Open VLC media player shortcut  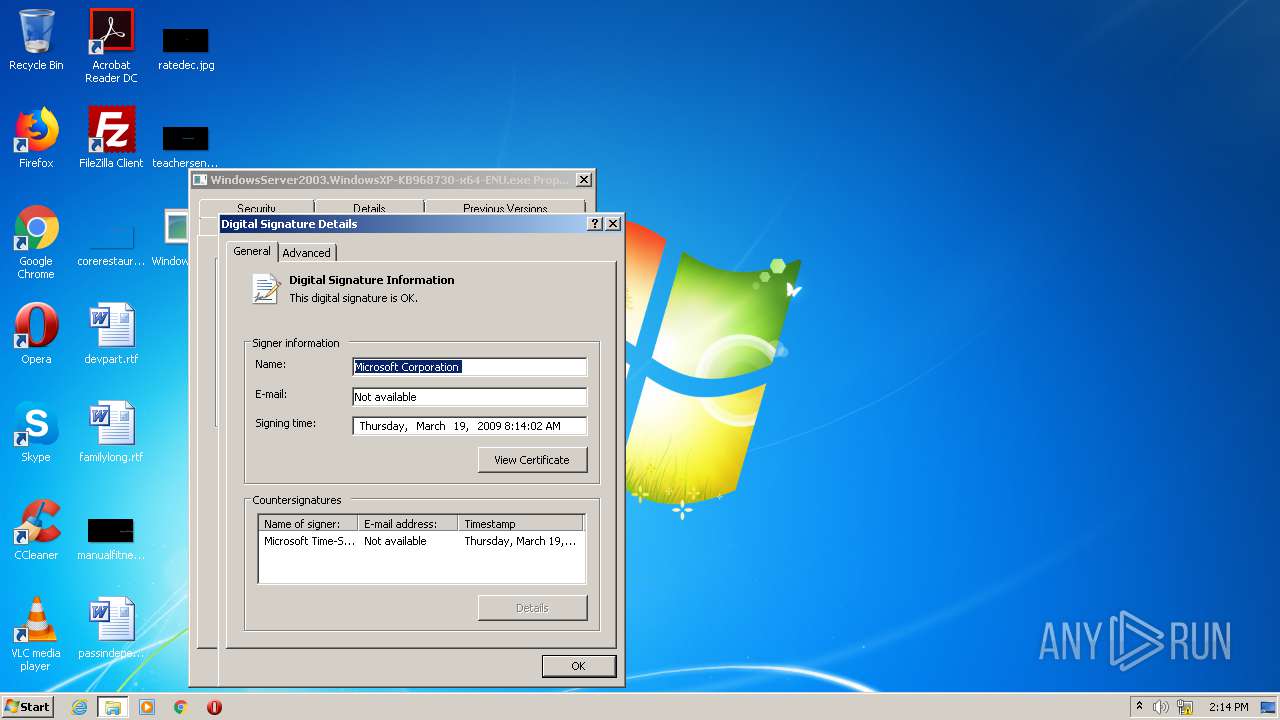(x=36, y=634)
